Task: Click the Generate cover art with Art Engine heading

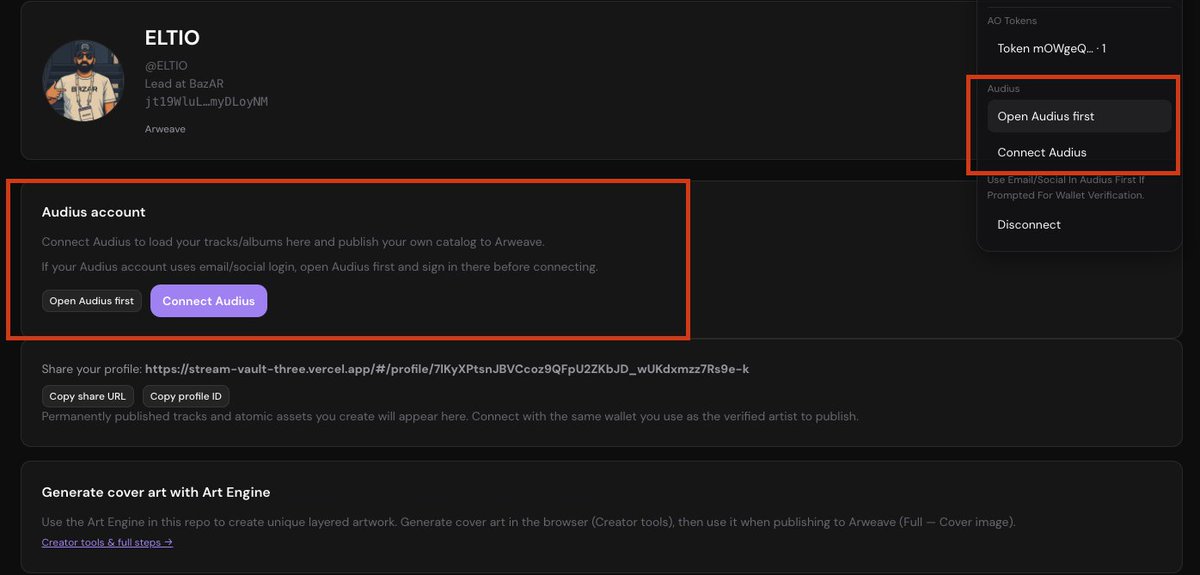Action: click(x=156, y=492)
